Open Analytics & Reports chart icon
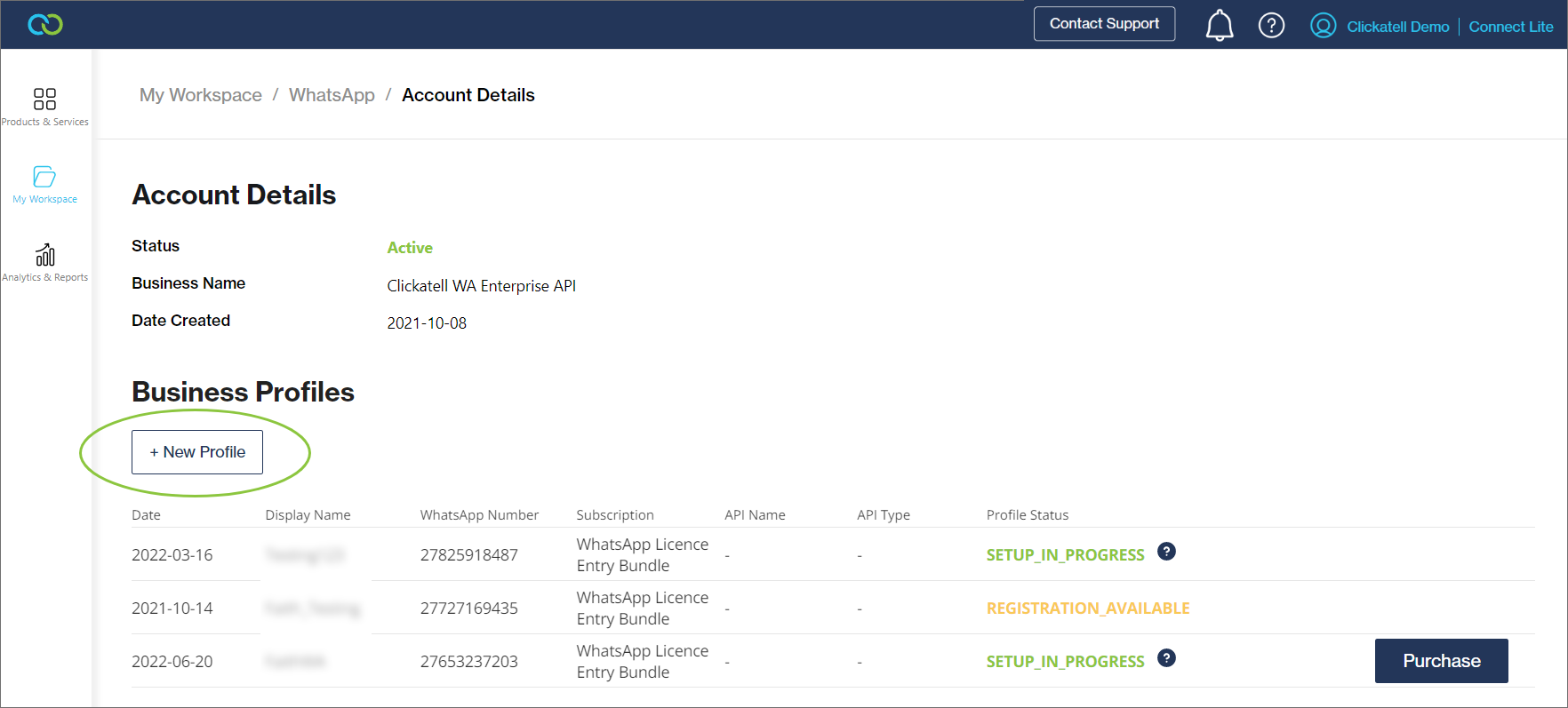The width and height of the screenshot is (1568, 708). tap(44, 255)
